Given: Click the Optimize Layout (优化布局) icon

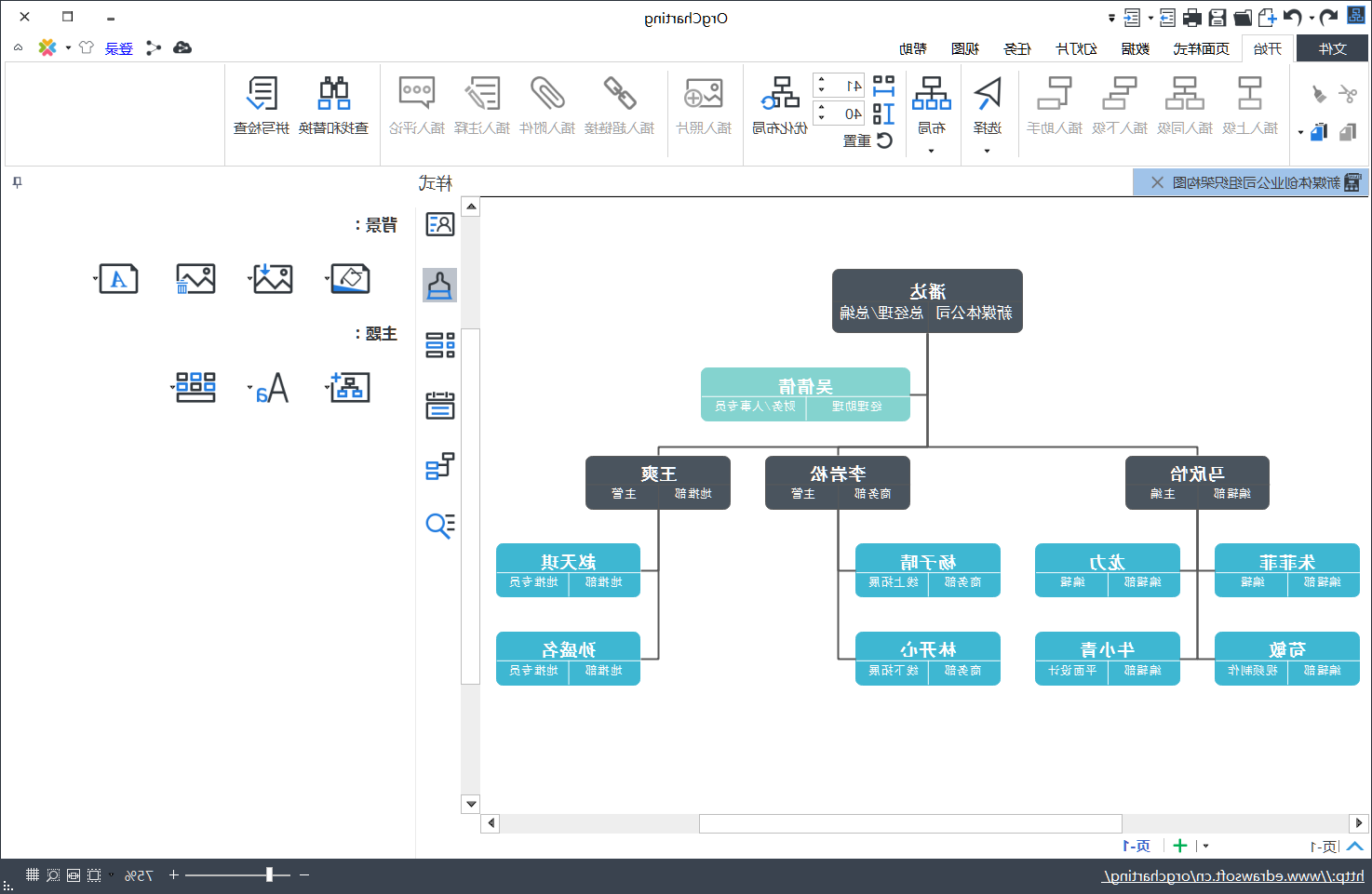Looking at the screenshot, I should [780, 94].
